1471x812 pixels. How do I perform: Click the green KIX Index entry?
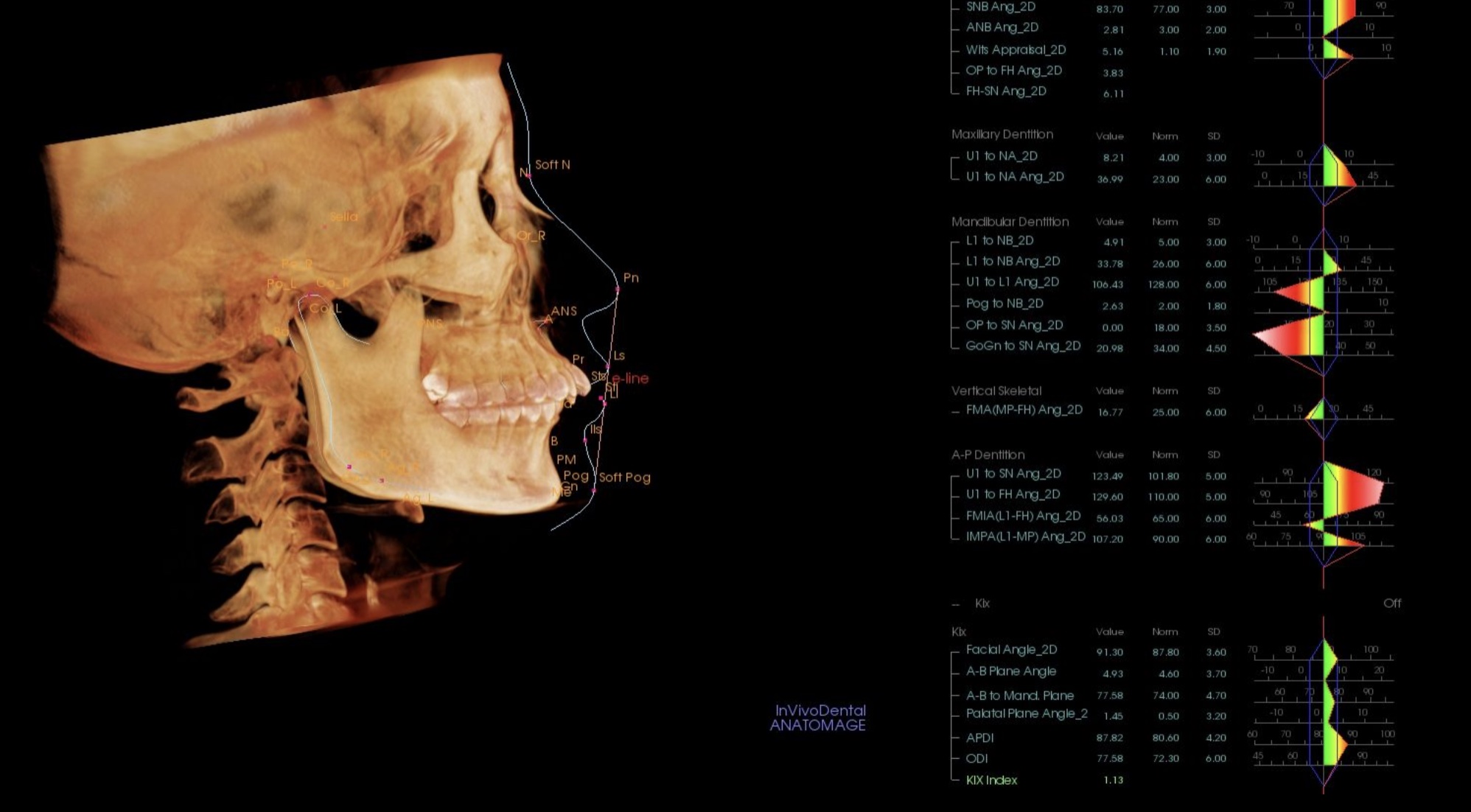(991, 780)
